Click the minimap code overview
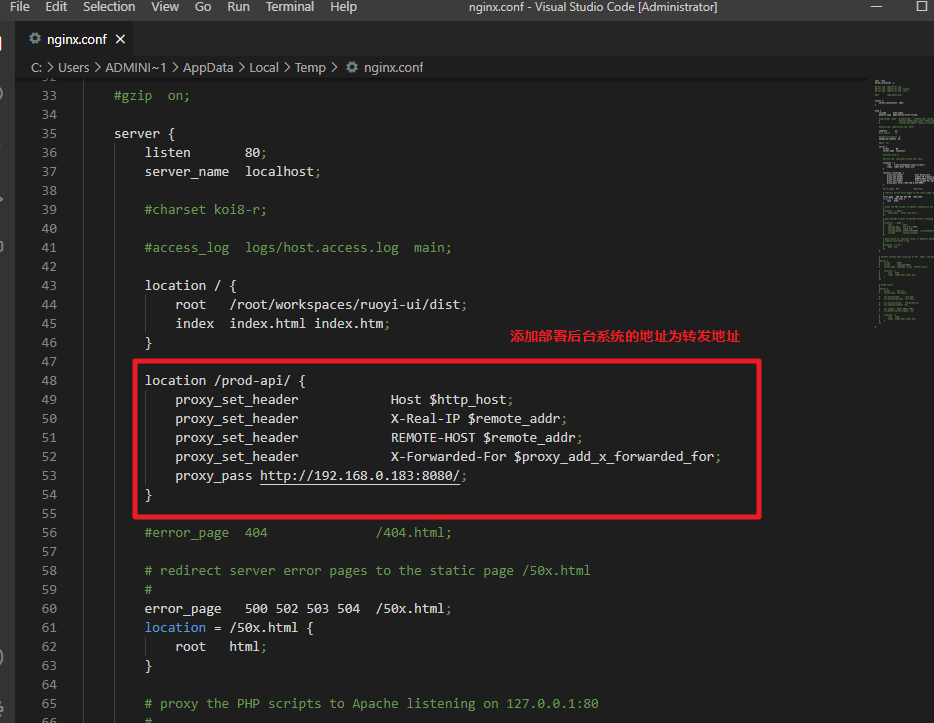The width and height of the screenshot is (934, 723). (903, 202)
